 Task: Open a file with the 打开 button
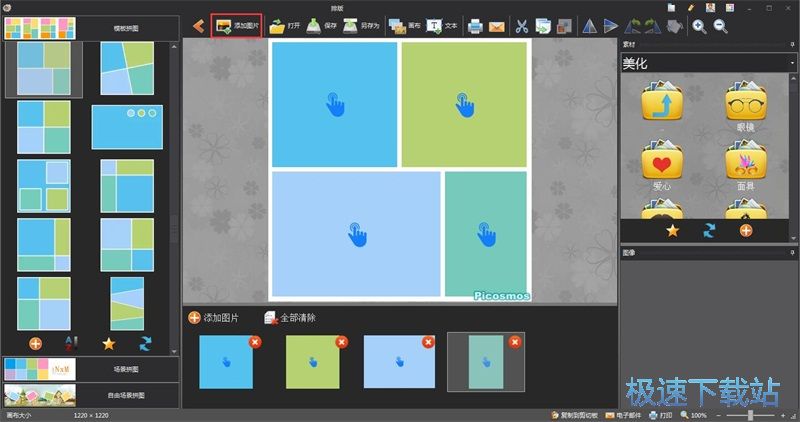(x=285, y=26)
